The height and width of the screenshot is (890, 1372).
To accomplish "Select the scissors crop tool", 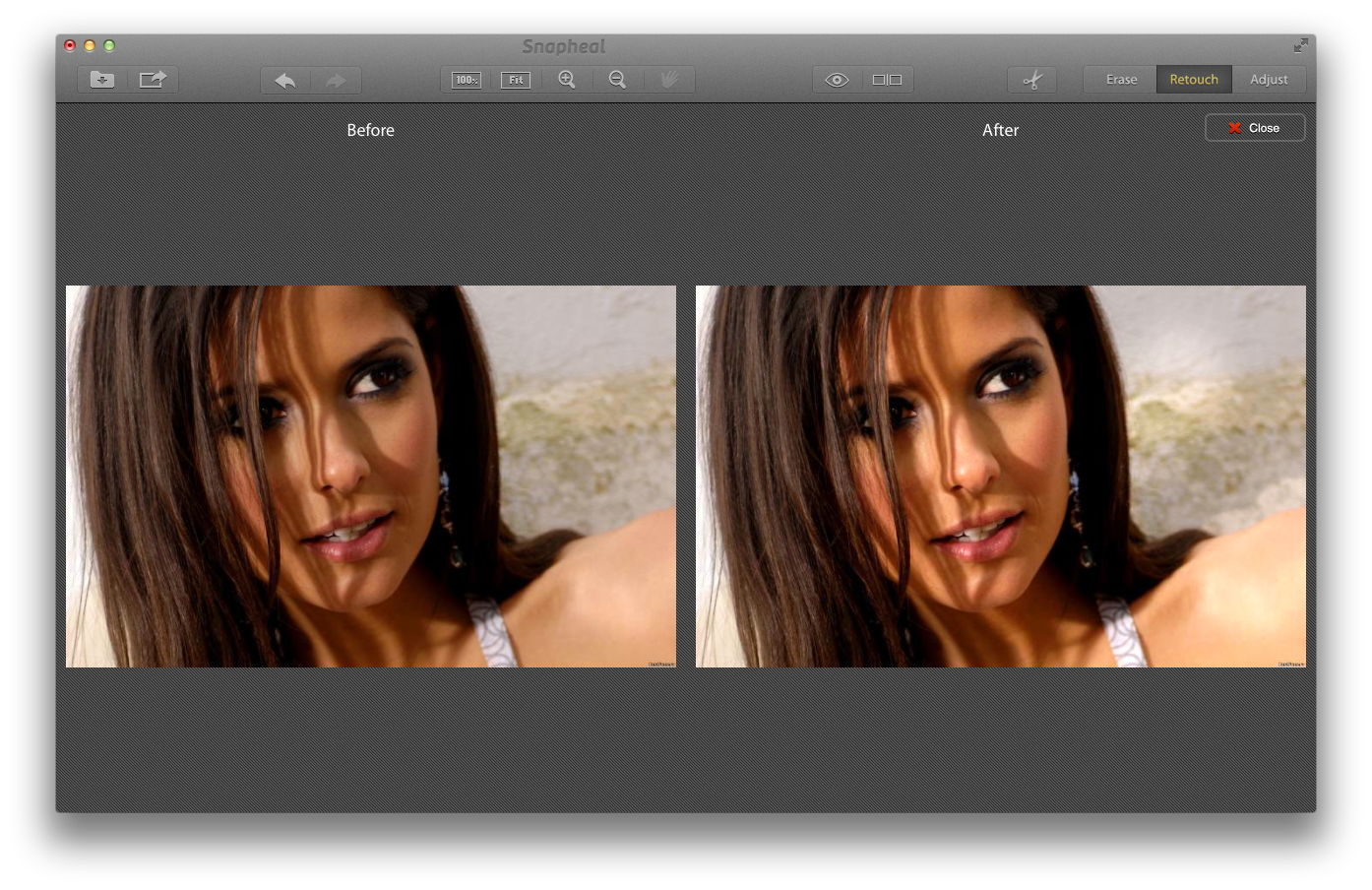I will [1031, 80].
